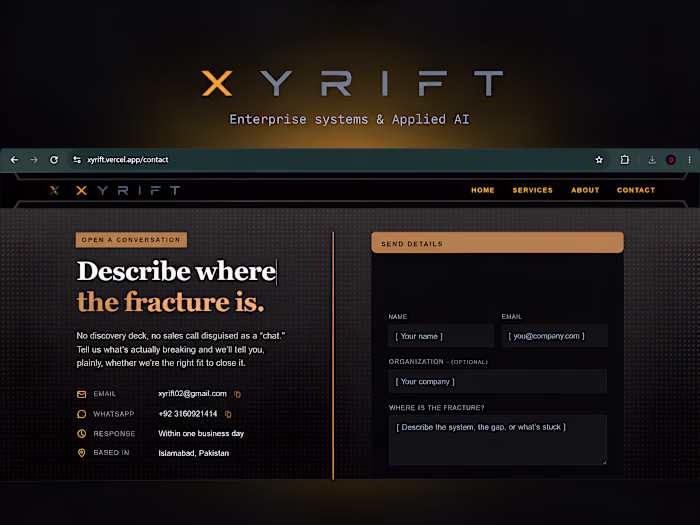Click the 'Describe the system' textarea

(x=498, y=440)
